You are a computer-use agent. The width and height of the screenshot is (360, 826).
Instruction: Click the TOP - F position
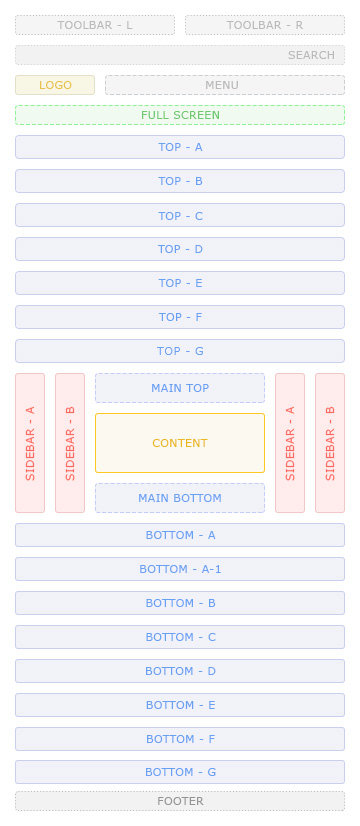click(180, 317)
